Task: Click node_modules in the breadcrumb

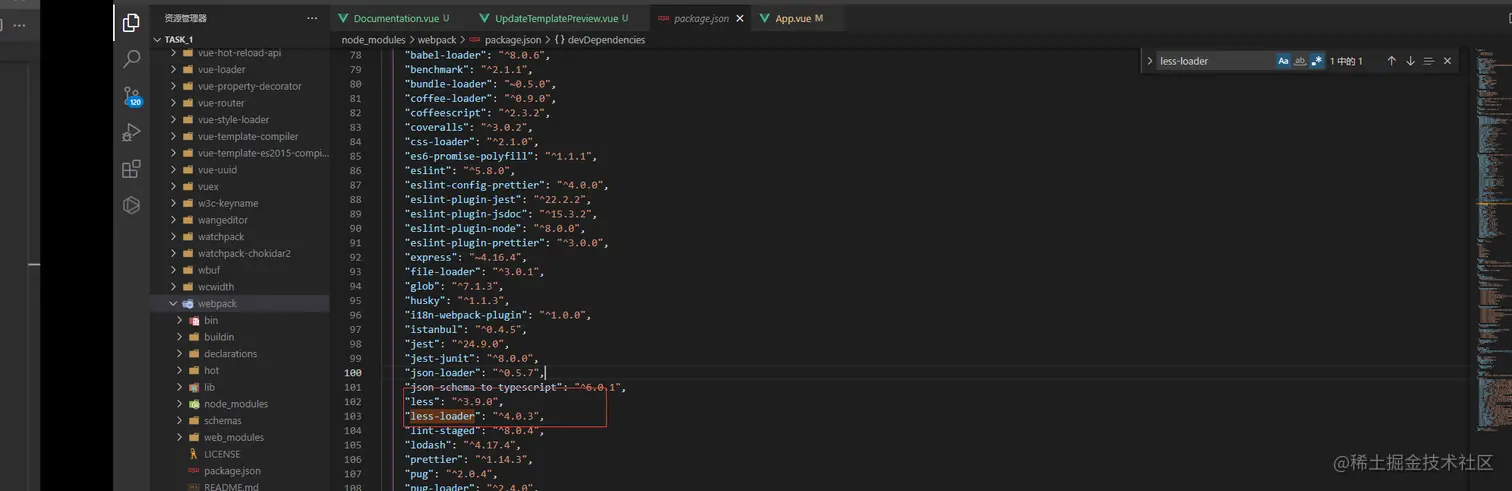Action: click(373, 40)
